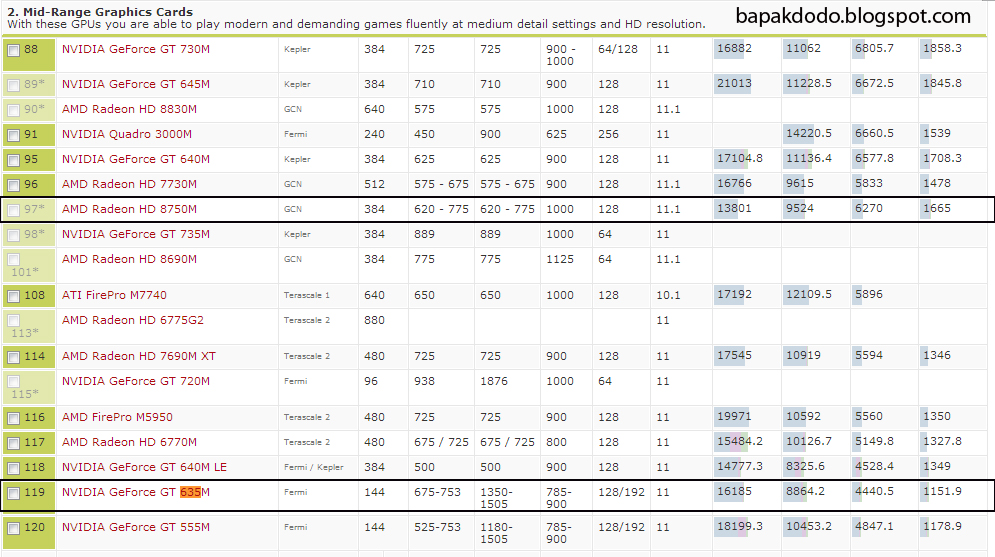This screenshot has width=995, height=557.
Task: Click the 512 shader count for HD 7730M
Action: 374,184
